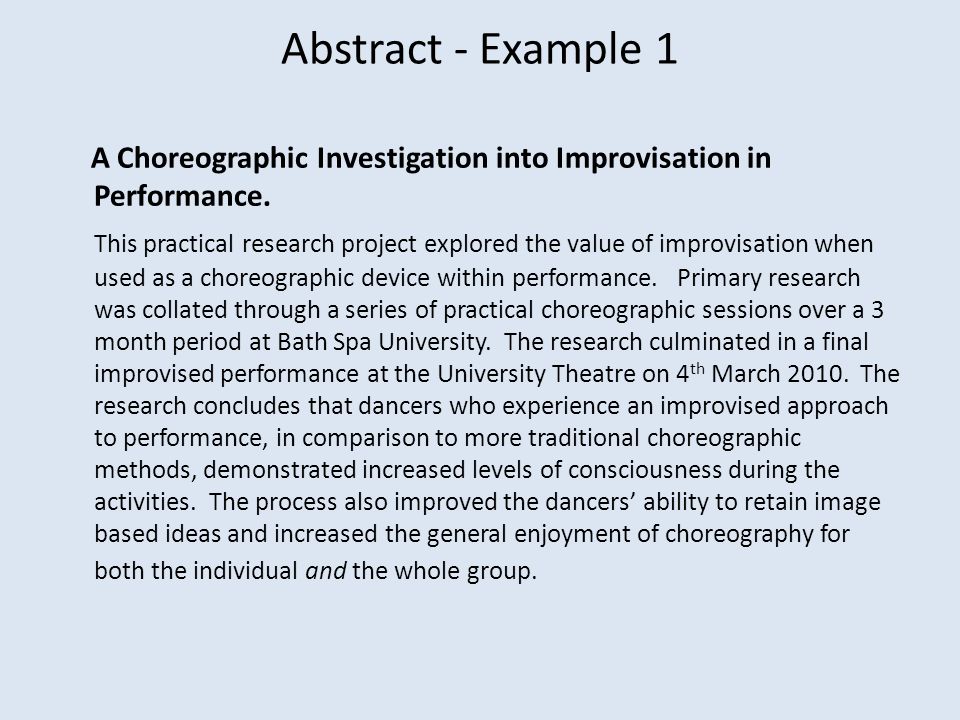The width and height of the screenshot is (960, 720).
Task: Click the date '4th March 2010'
Action: click(759, 373)
